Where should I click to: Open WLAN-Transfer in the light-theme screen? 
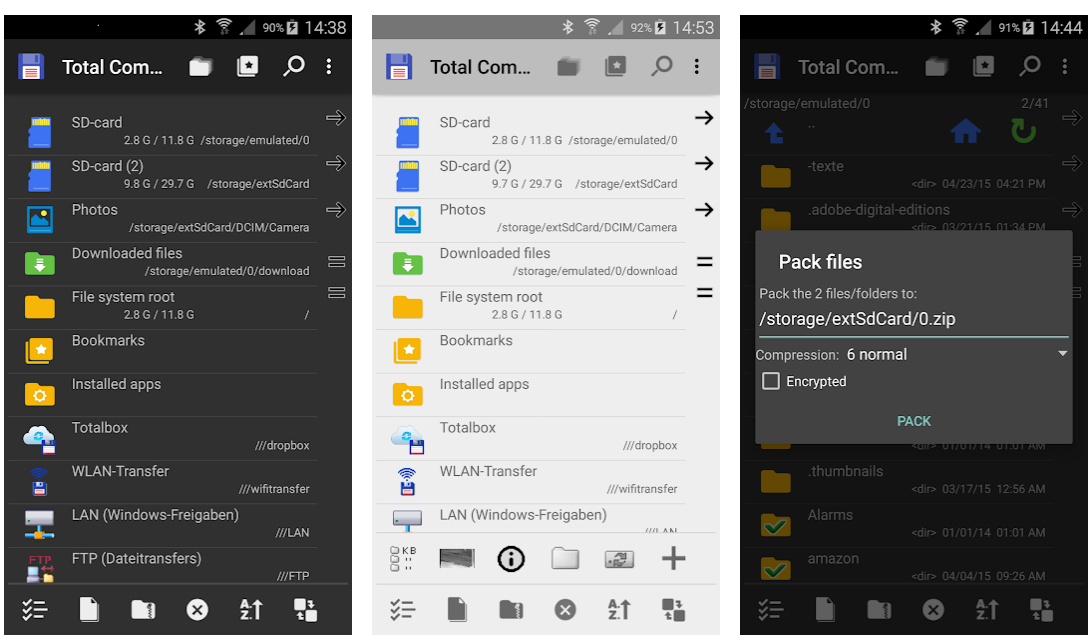pyautogui.click(x=530, y=482)
